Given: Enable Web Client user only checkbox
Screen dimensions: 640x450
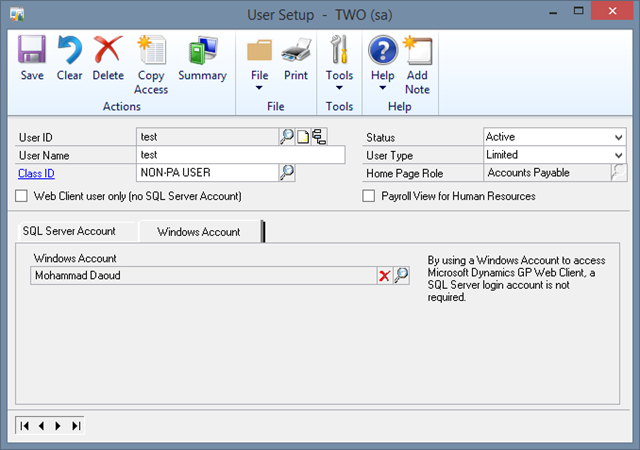Looking at the screenshot, I should click(22, 196).
